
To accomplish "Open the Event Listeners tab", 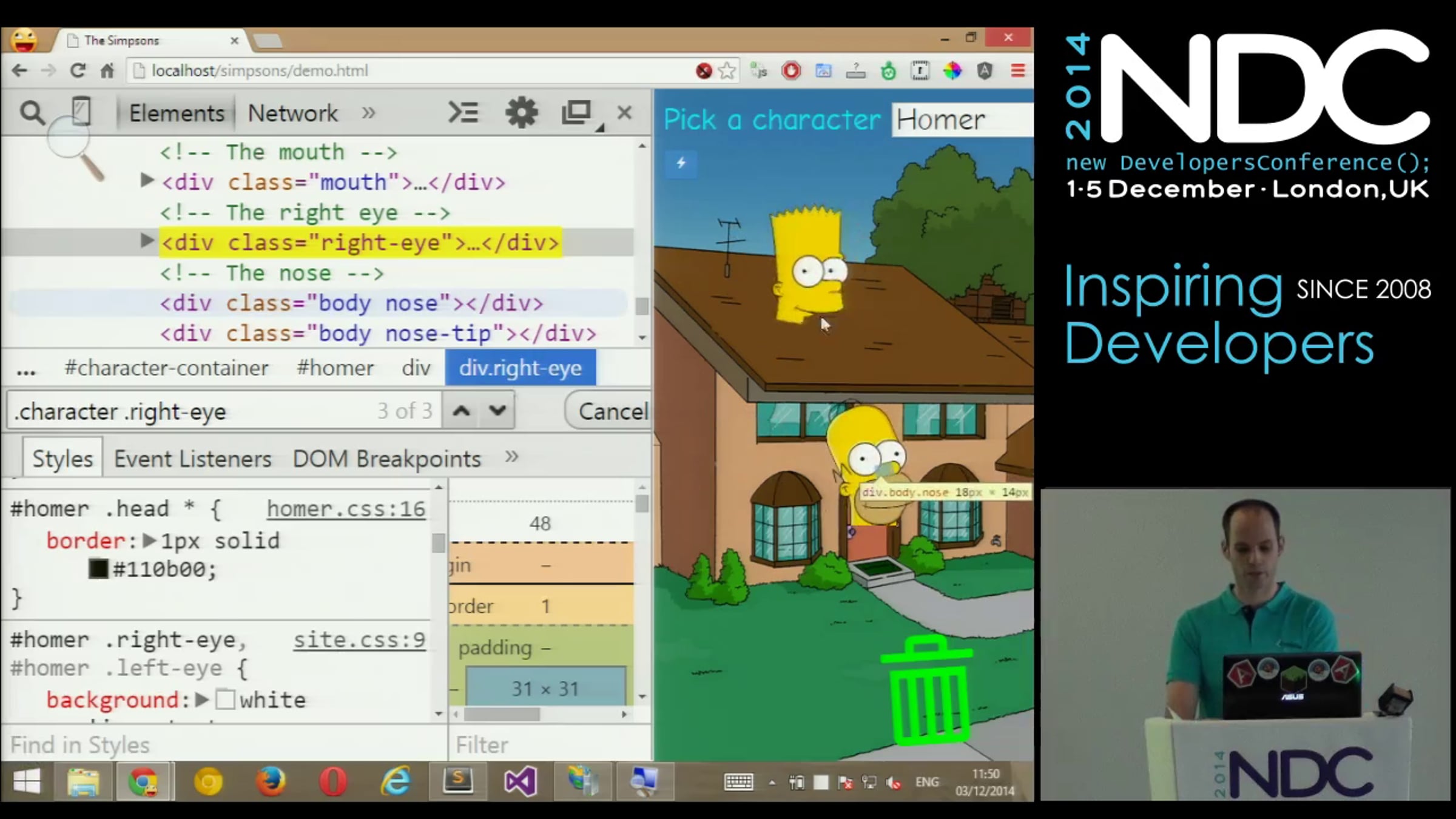I will click(x=193, y=459).
